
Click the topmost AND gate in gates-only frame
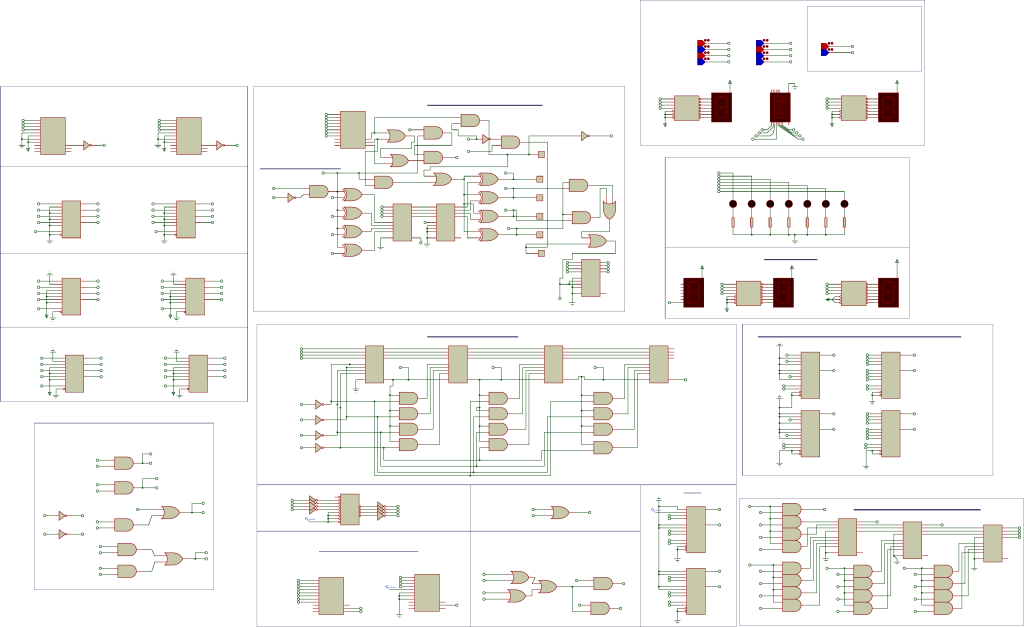click(x=124, y=463)
